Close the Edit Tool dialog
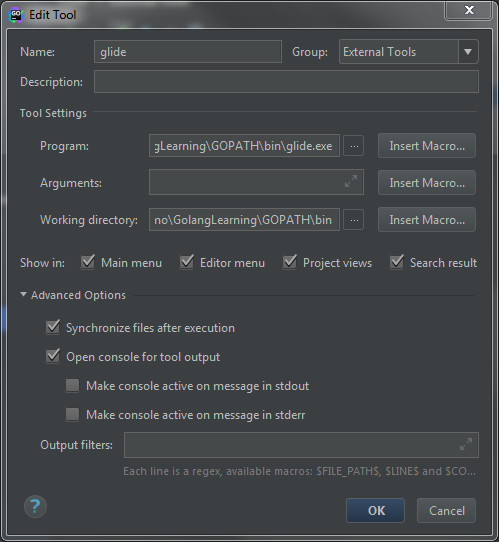The width and height of the screenshot is (499, 542). coord(469,10)
